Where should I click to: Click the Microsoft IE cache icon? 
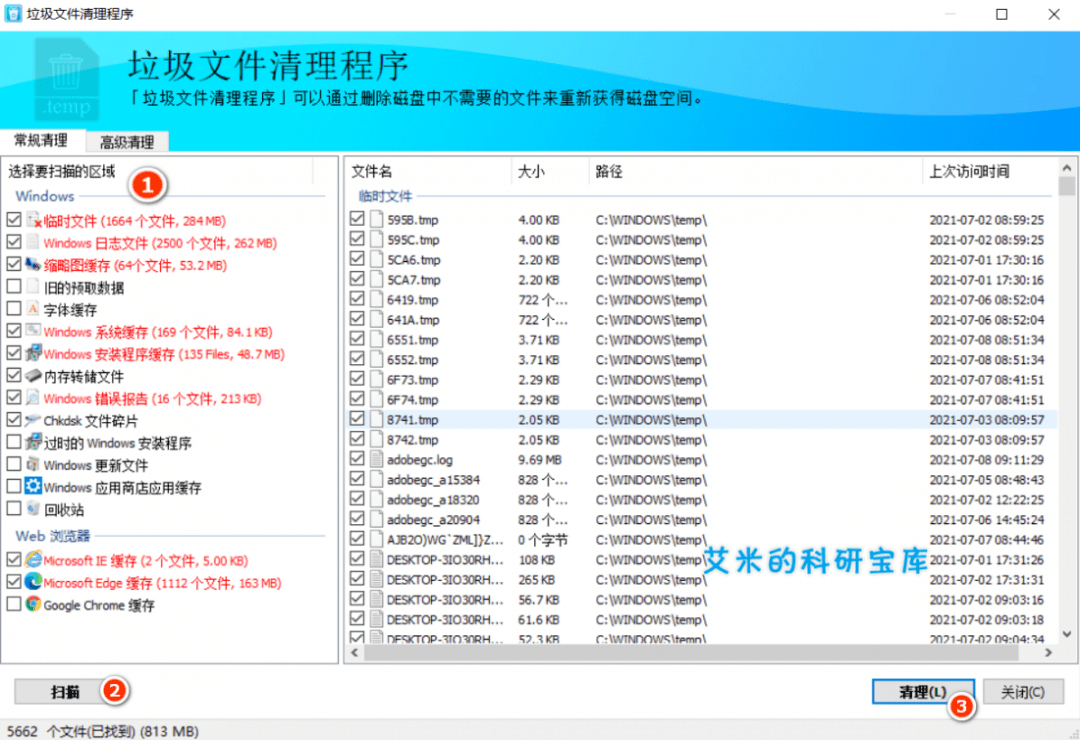point(33,560)
